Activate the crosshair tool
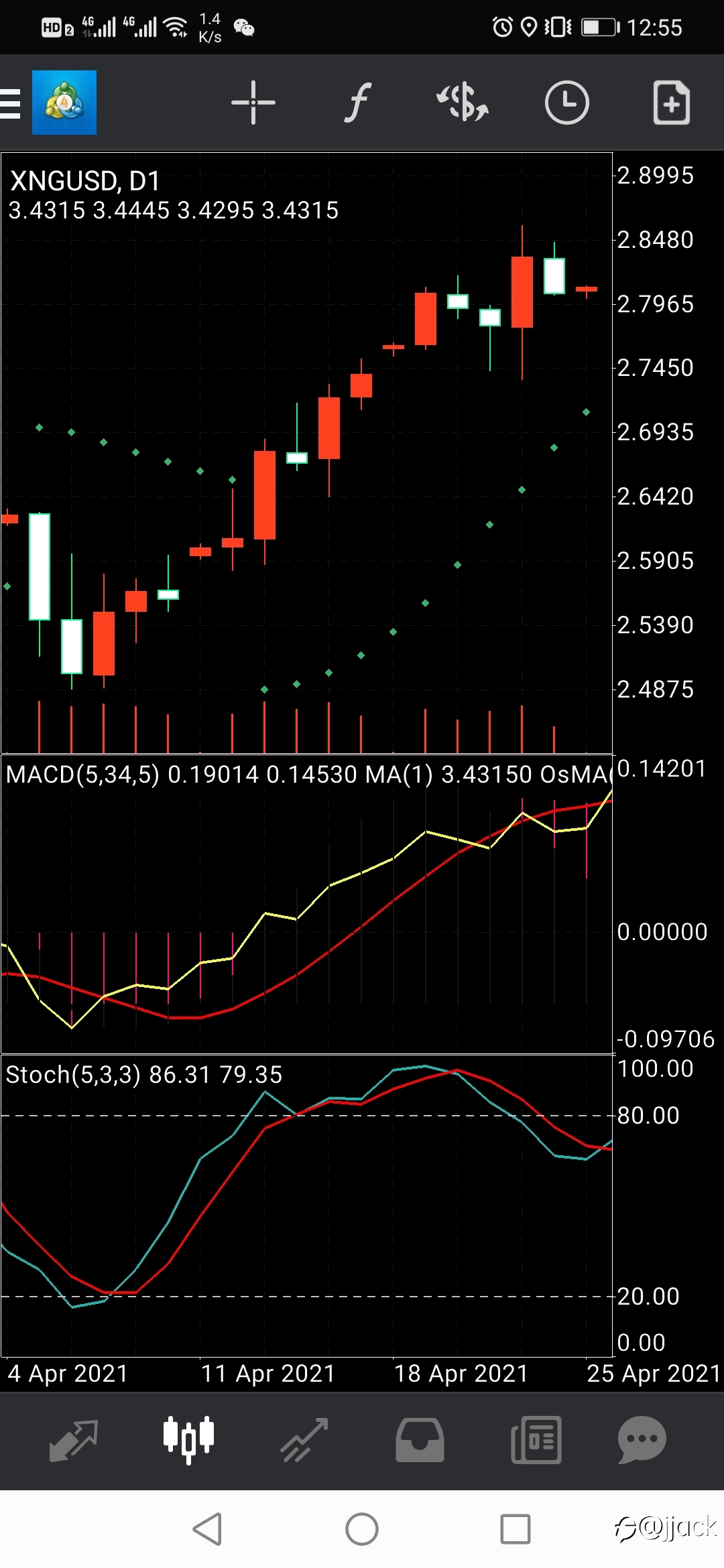 253,103
